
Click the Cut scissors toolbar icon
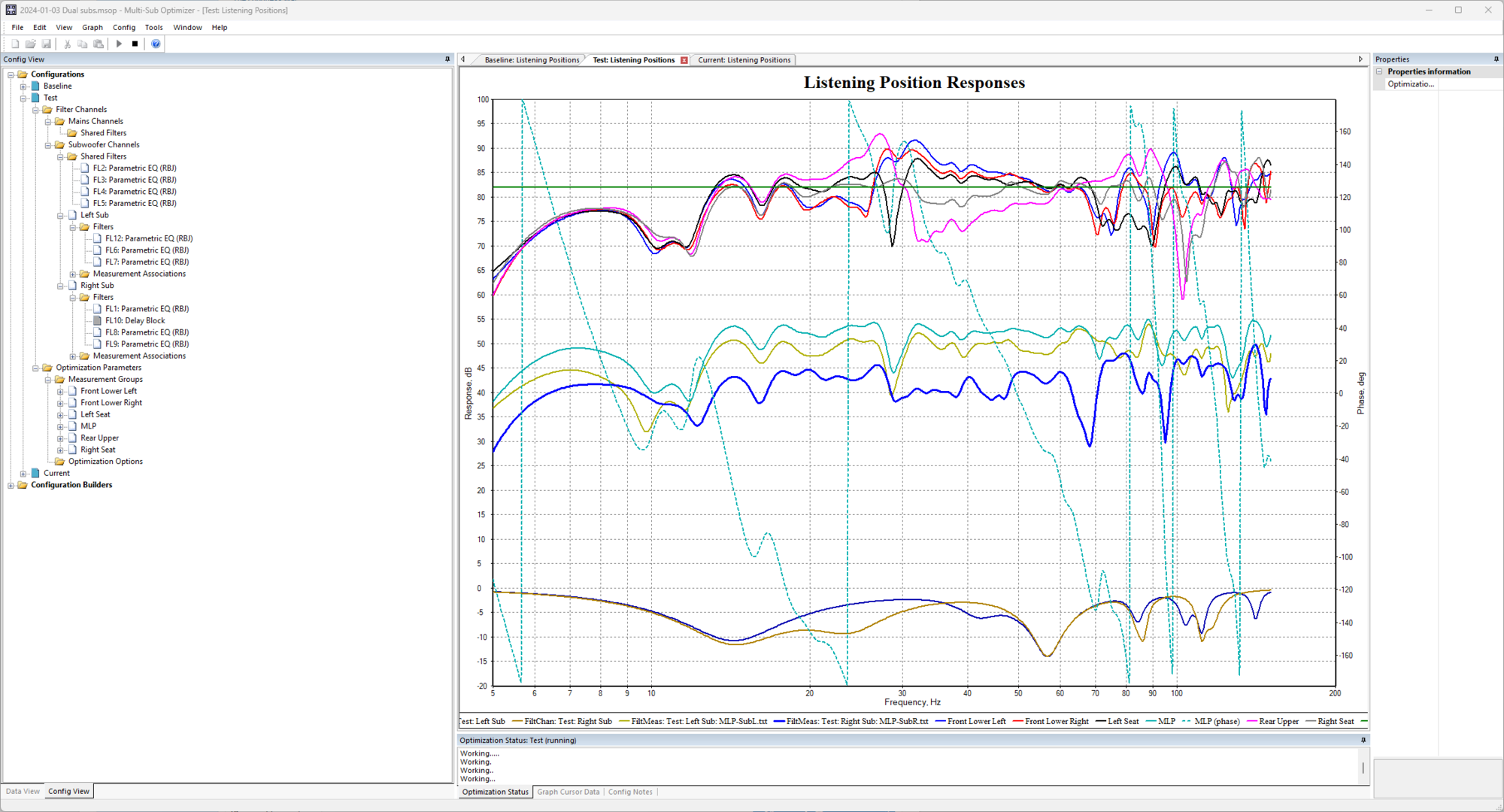(x=67, y=44)
